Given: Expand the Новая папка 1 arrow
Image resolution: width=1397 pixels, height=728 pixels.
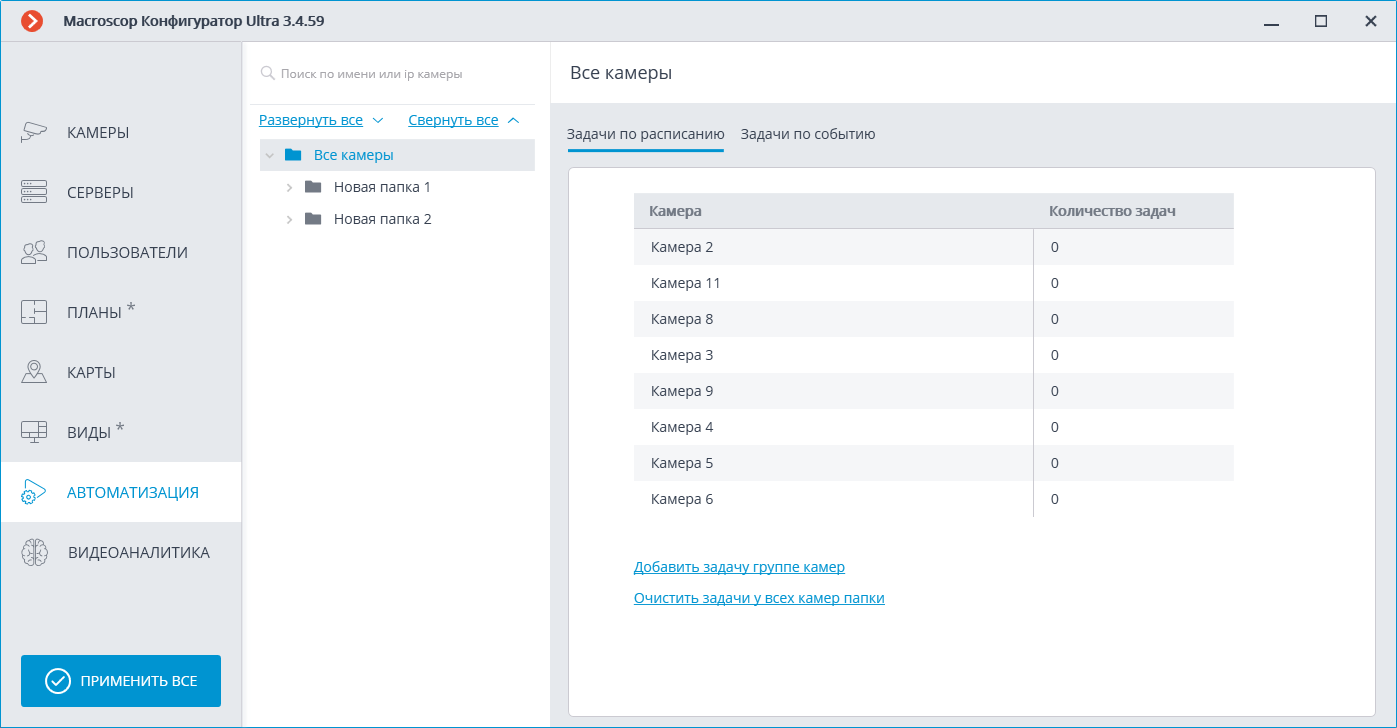Looking at the screenshot, I should click(289, 187).
